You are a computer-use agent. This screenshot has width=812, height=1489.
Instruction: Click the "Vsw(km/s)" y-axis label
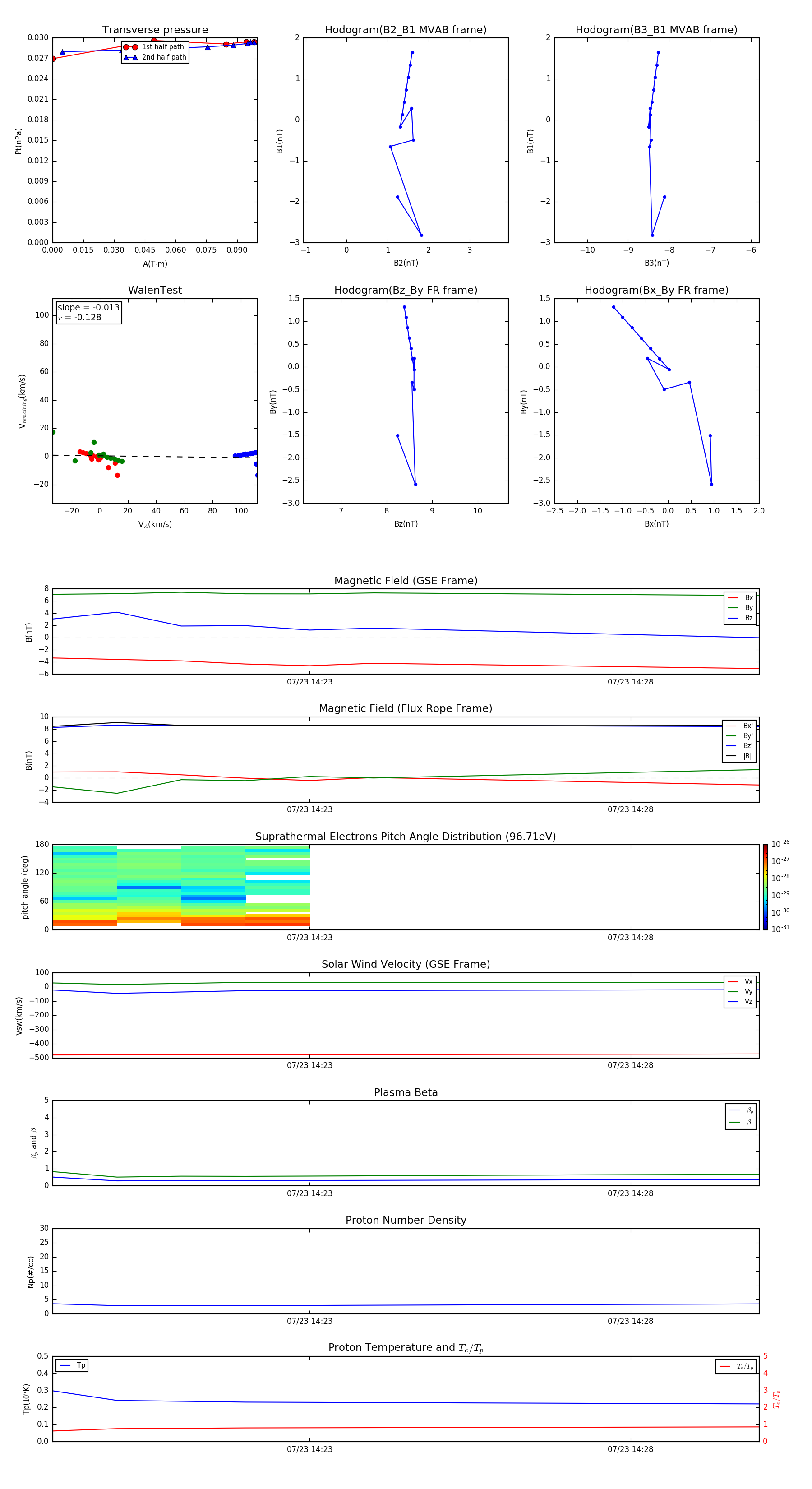tap(18, 1016)
